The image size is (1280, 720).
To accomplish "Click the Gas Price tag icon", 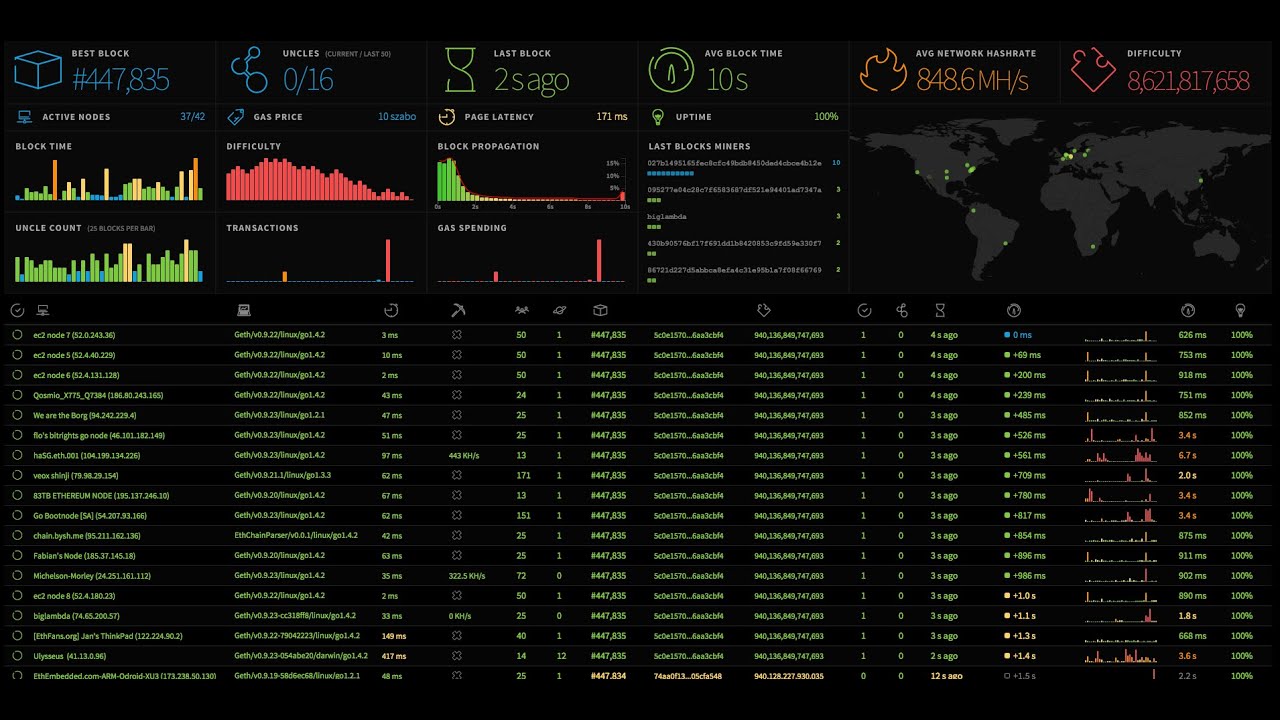I will coord(236,117).
